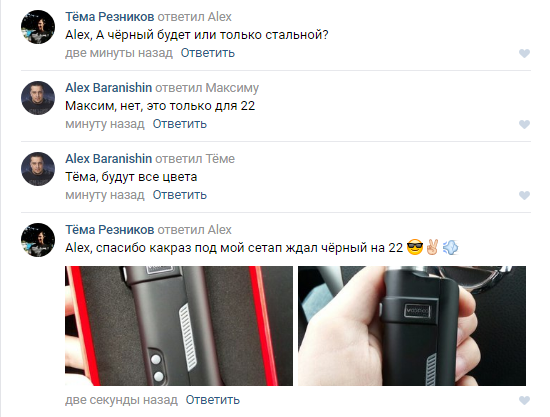The image size is (550, 417).
Task: Open Тёма Резников's avatar on first comment
Action: coord(38,27)
